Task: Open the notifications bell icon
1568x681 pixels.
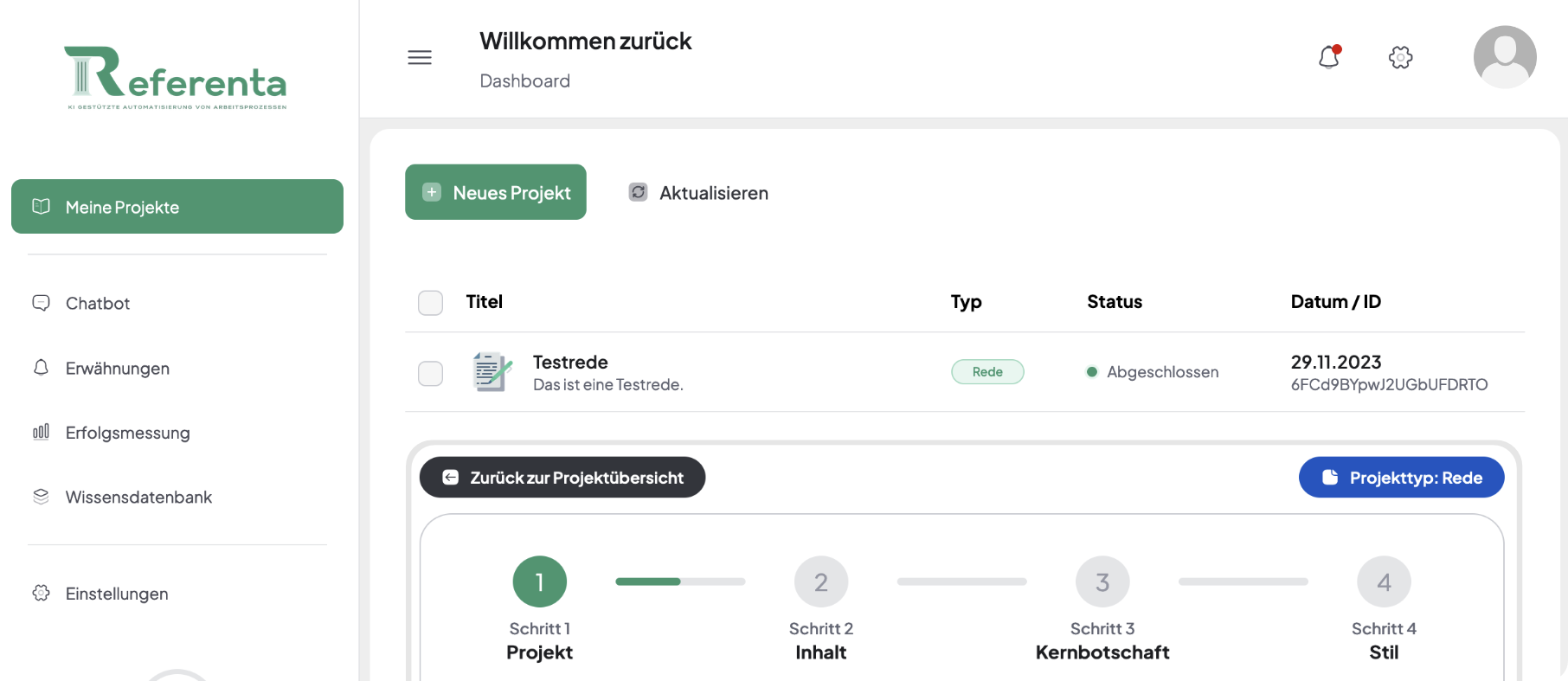Action: click(1329, 57)
